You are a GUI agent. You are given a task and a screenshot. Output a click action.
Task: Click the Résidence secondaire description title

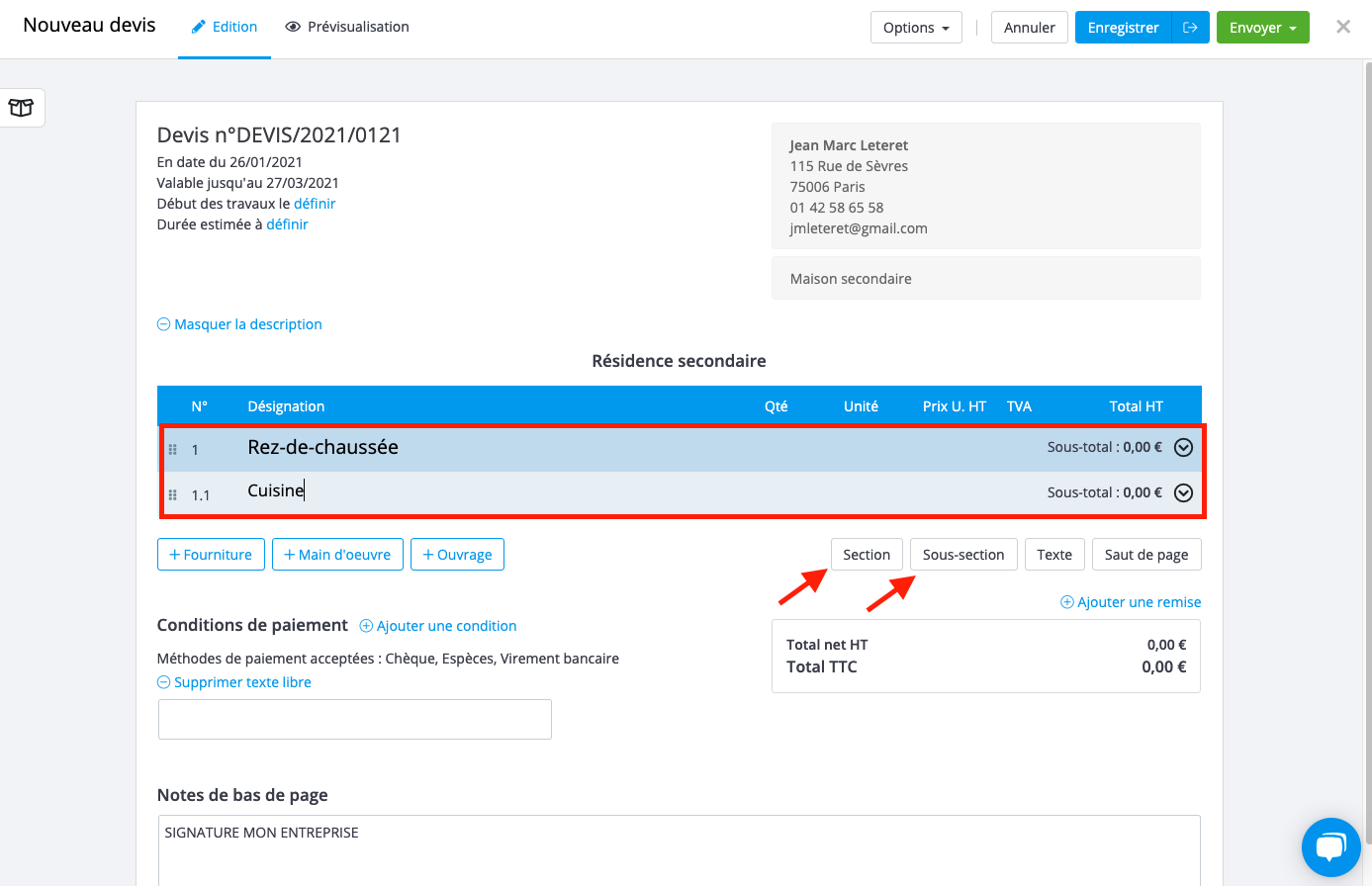click(x=679, y=361)
